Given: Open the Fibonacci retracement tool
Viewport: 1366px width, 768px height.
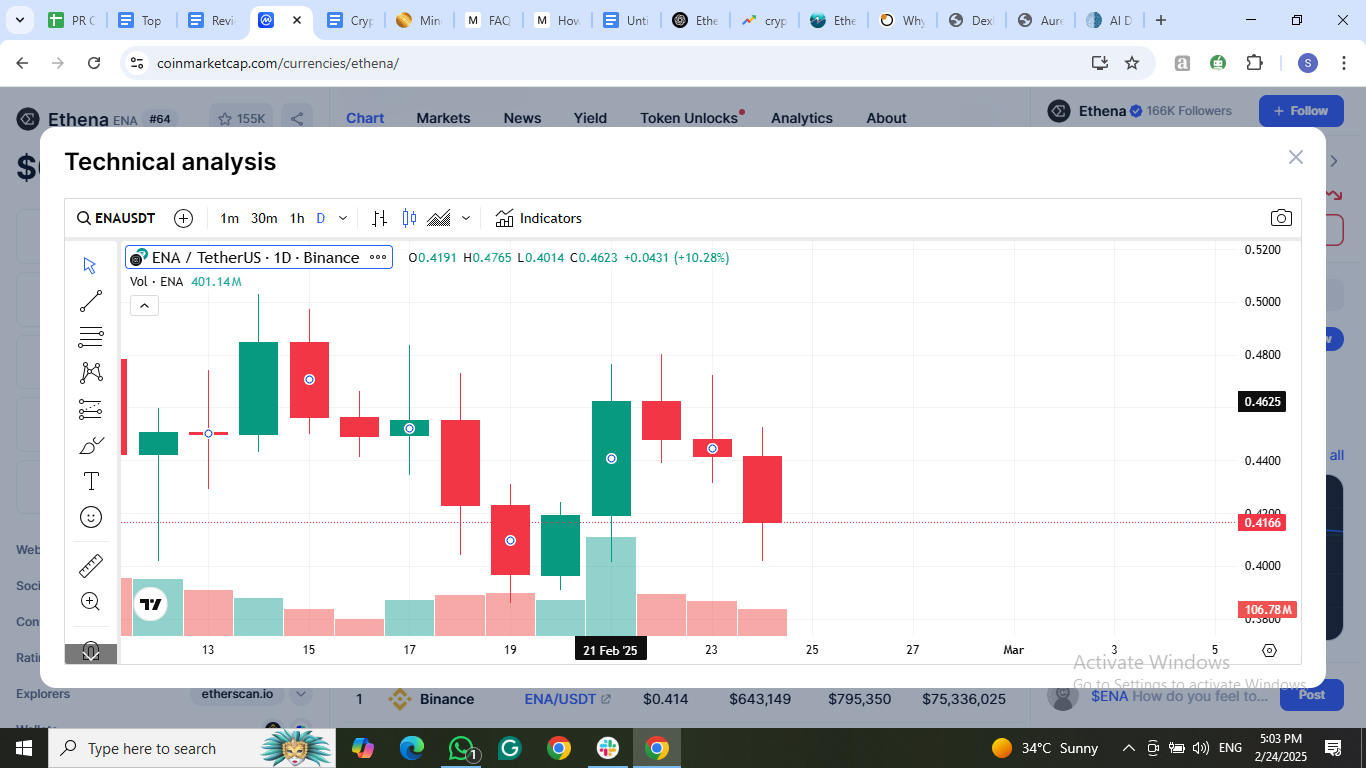Looking at the screenshot, I should point(90,337).
